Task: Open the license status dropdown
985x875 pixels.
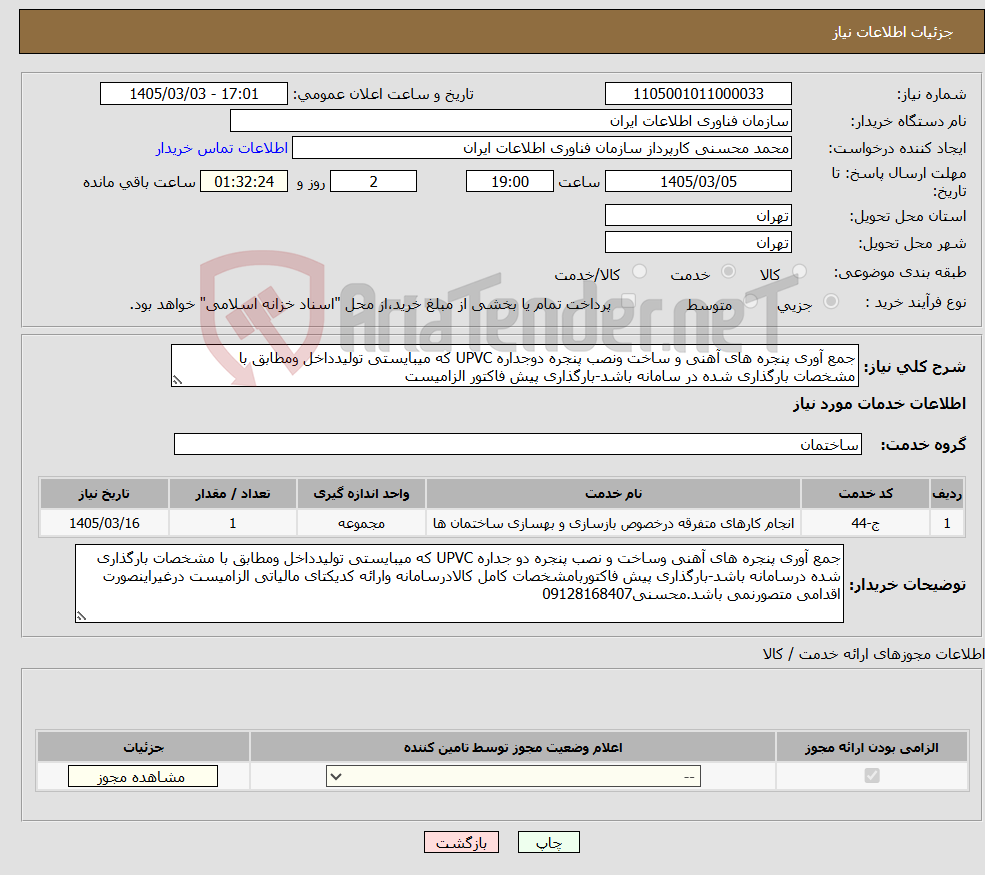Action: (513, 776)
